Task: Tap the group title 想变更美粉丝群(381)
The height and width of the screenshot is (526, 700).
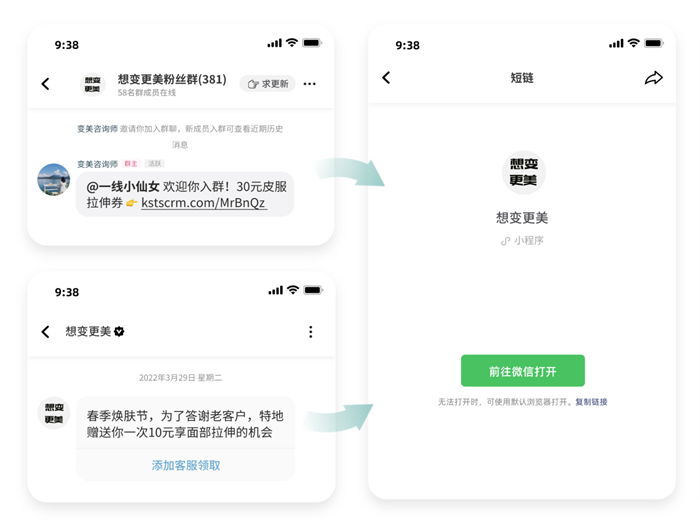Action: [x=172, y=79]
